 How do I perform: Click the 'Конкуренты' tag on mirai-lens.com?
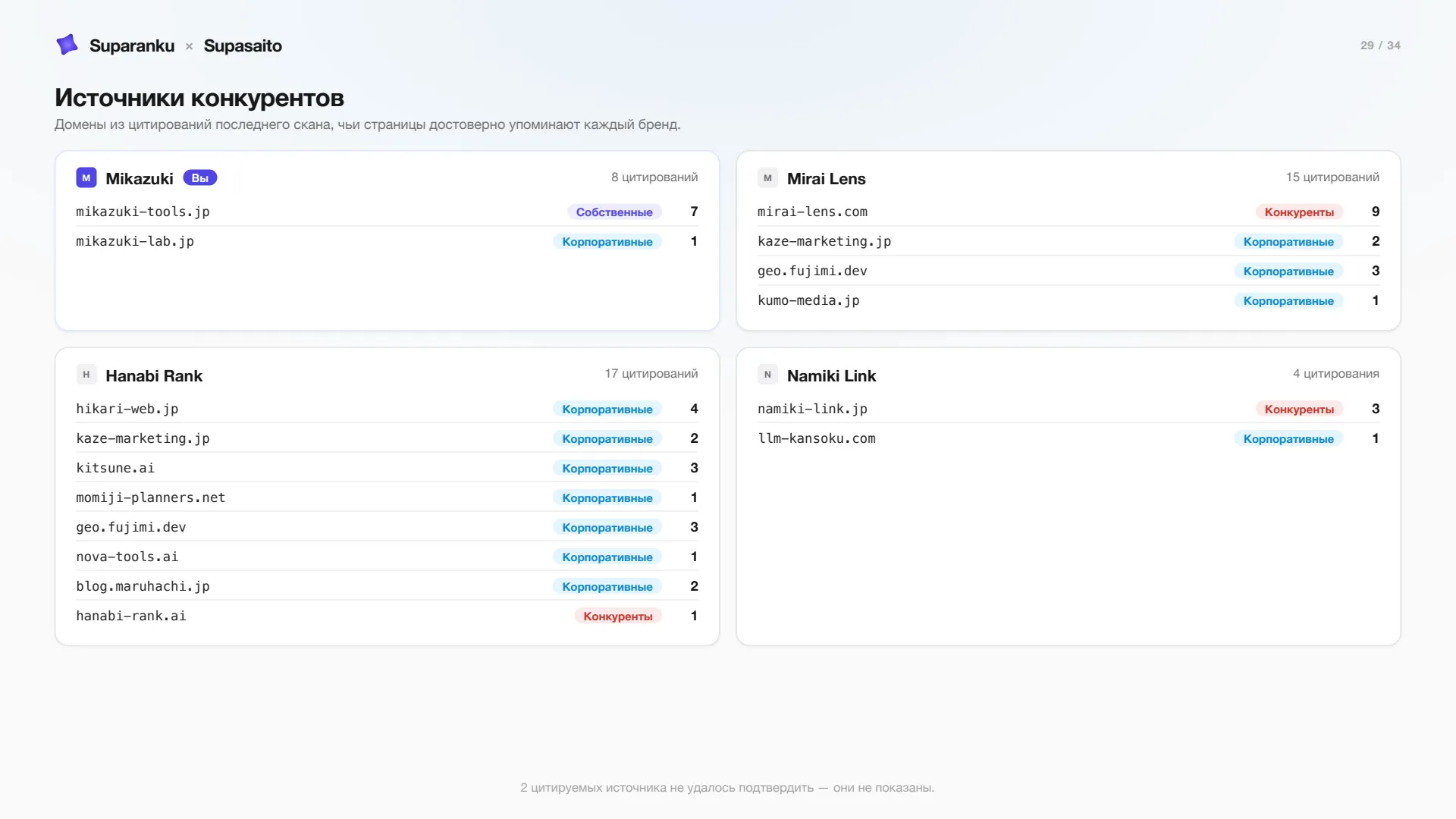[x=1299, y=212]
